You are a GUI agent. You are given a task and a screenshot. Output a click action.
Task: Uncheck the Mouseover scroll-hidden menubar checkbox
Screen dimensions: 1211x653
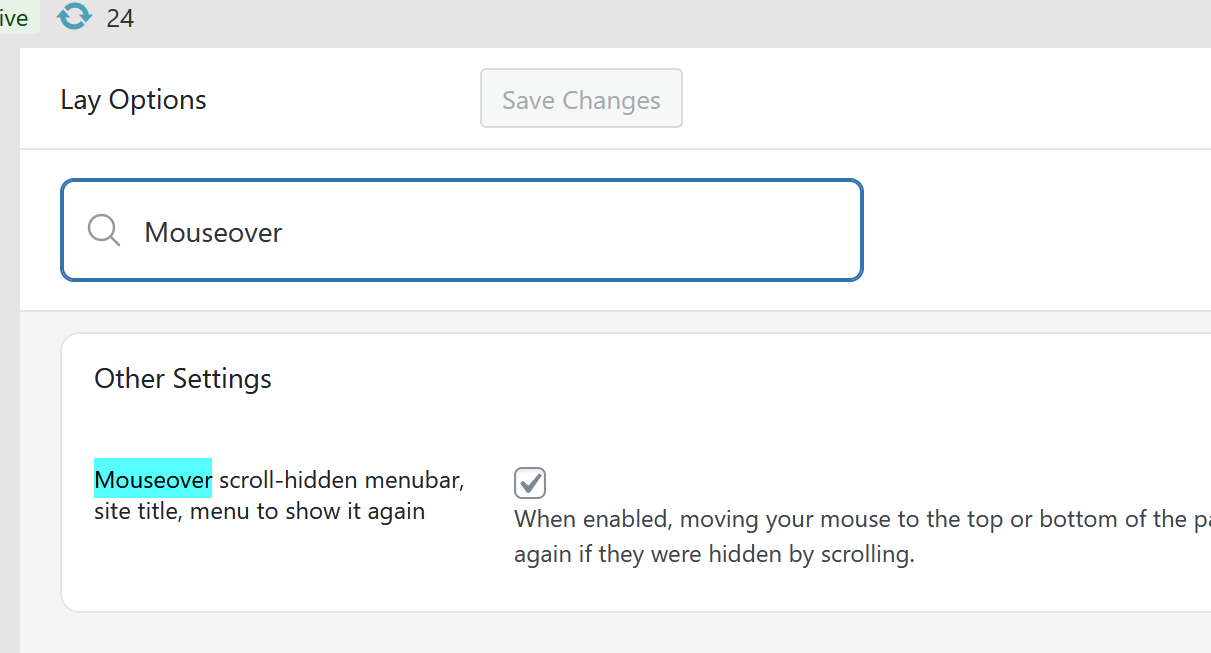[x=530, y=482]
